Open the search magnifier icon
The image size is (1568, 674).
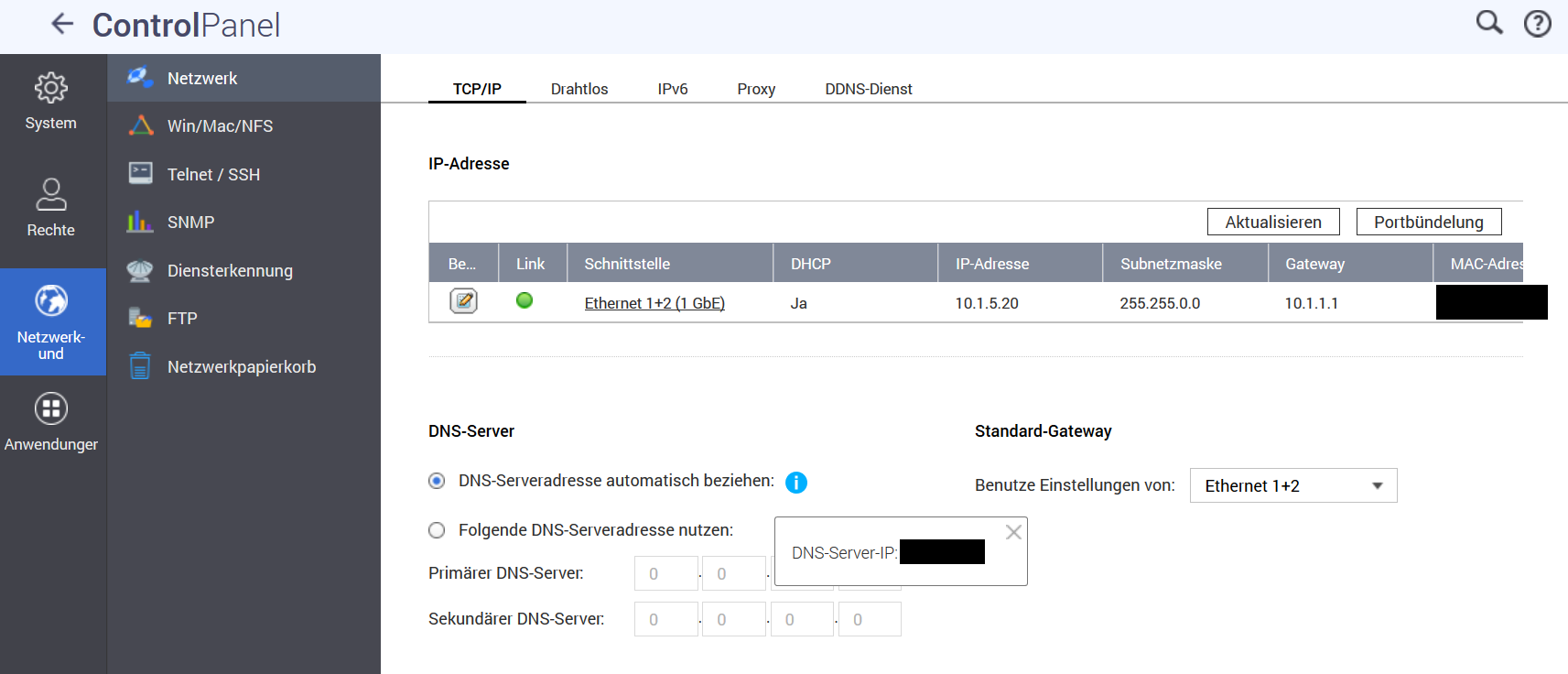pyautogui.click(x=1489, y=23)
